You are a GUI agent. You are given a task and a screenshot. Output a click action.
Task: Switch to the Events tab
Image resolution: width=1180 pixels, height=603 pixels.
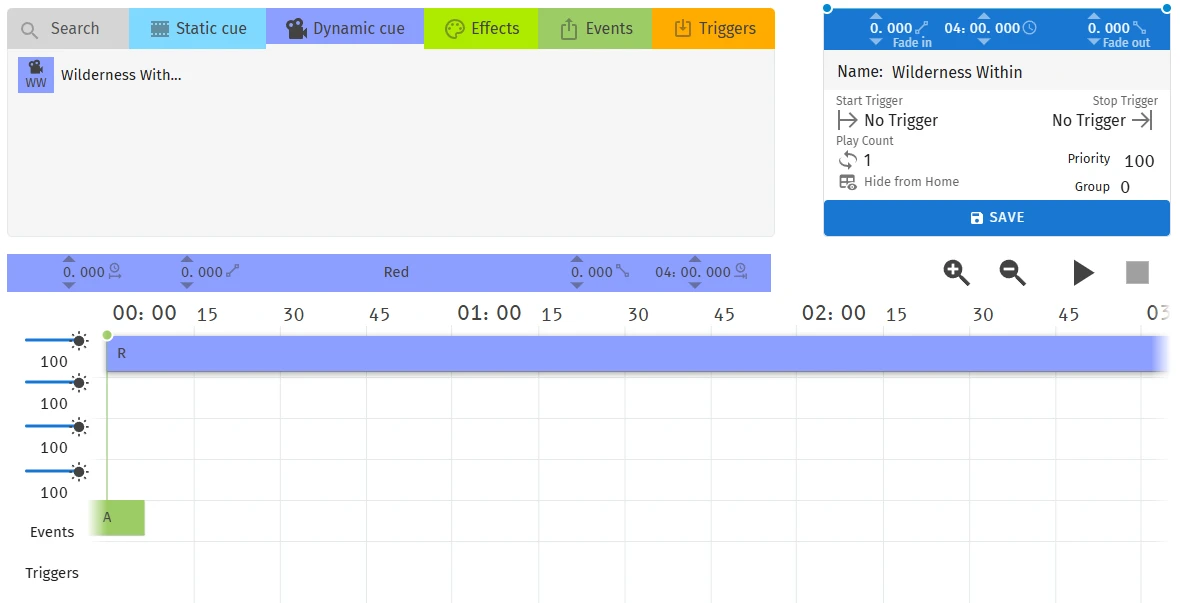point(595,29)
